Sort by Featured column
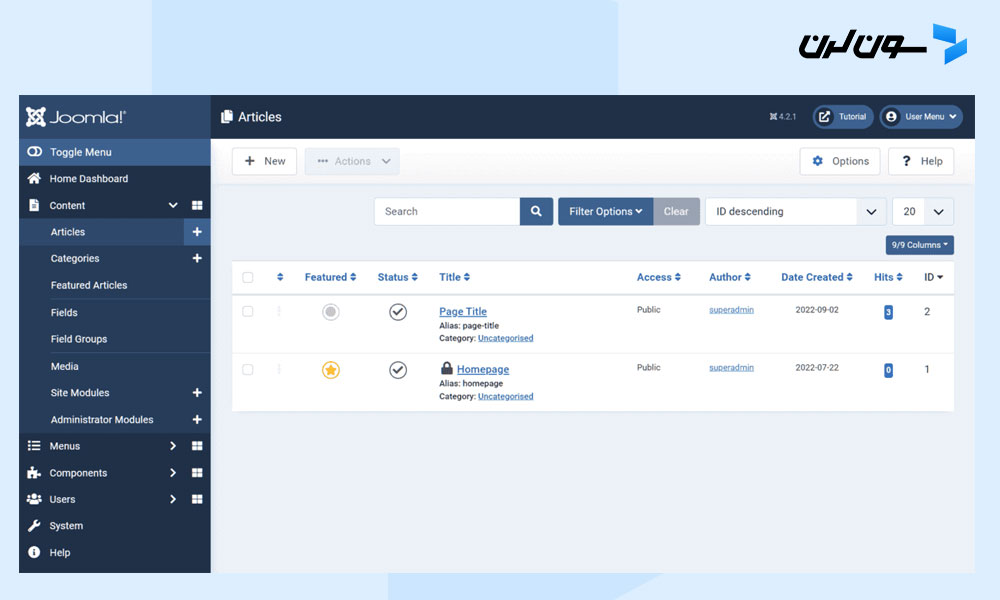The image size is (1000, 600). pyautogui.click(x=330, y=277)
